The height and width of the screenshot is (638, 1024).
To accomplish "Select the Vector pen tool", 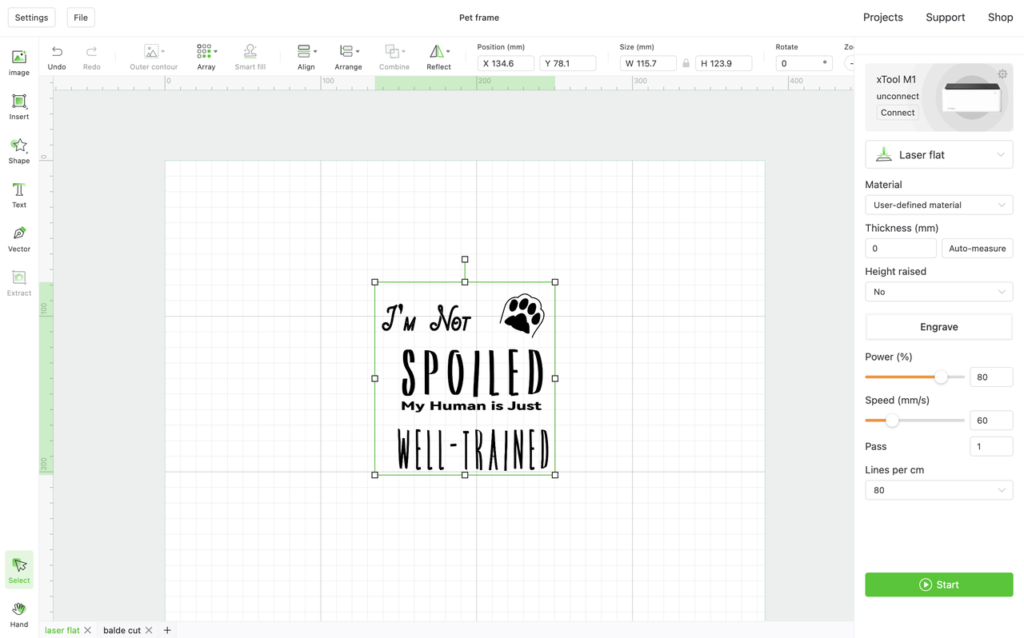I will (x=19, y=238).
